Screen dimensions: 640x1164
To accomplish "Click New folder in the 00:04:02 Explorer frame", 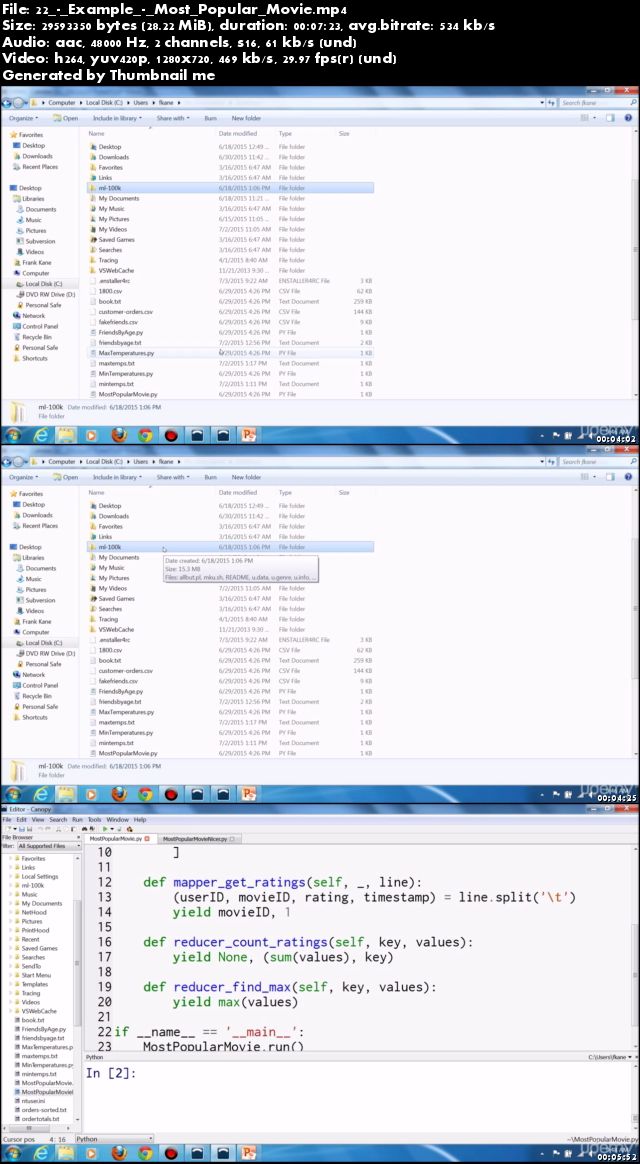I will [x=246, y=118].
